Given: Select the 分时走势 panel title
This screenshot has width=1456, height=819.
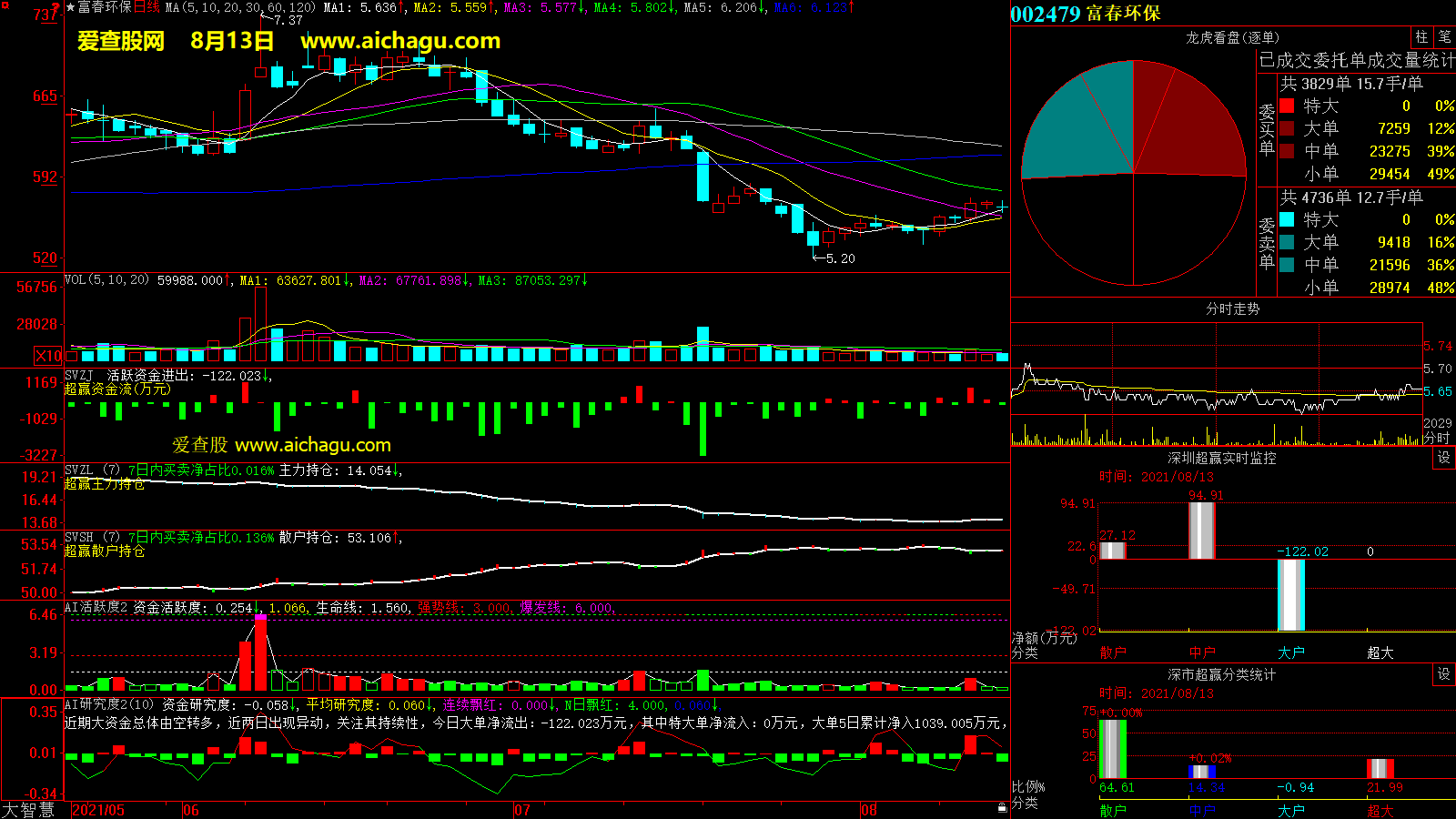Looking at the screenshot, I should [1232, 308].
